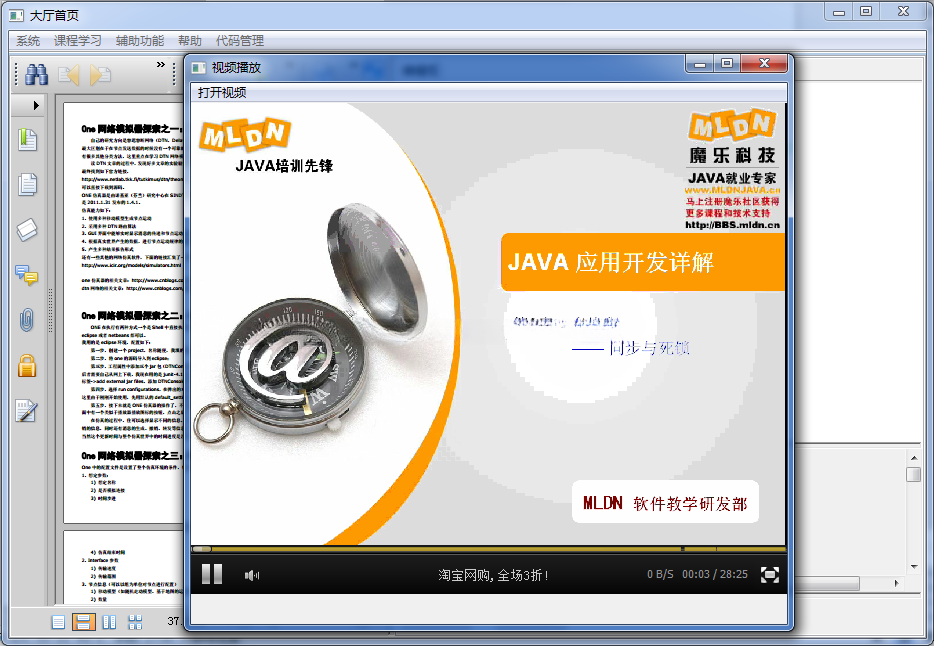Open the 辅助功能 menu
This screenshot has width=934, height=646.
140,40
